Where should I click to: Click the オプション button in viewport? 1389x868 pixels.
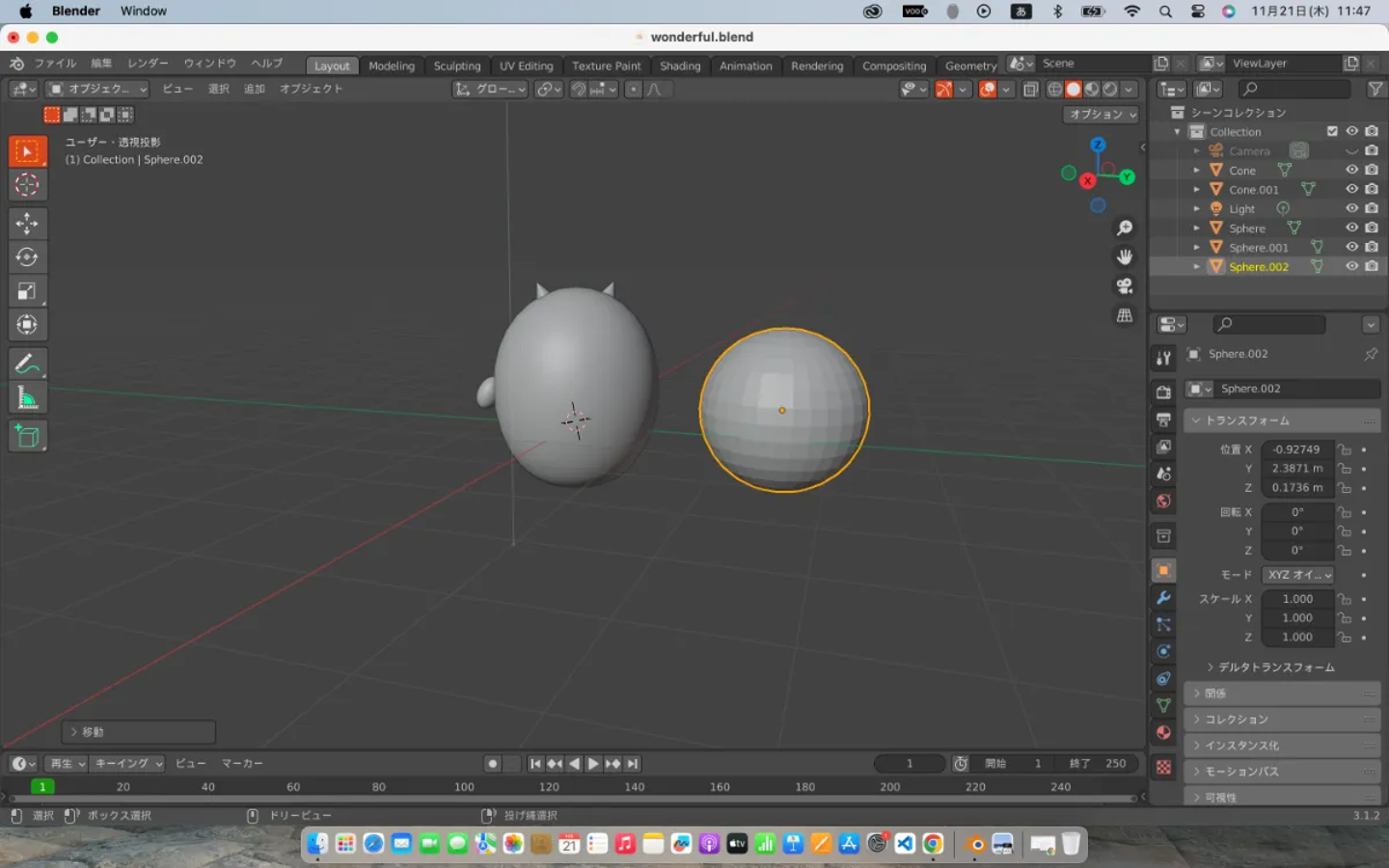pyautogui.click(x=1102, y=114)
